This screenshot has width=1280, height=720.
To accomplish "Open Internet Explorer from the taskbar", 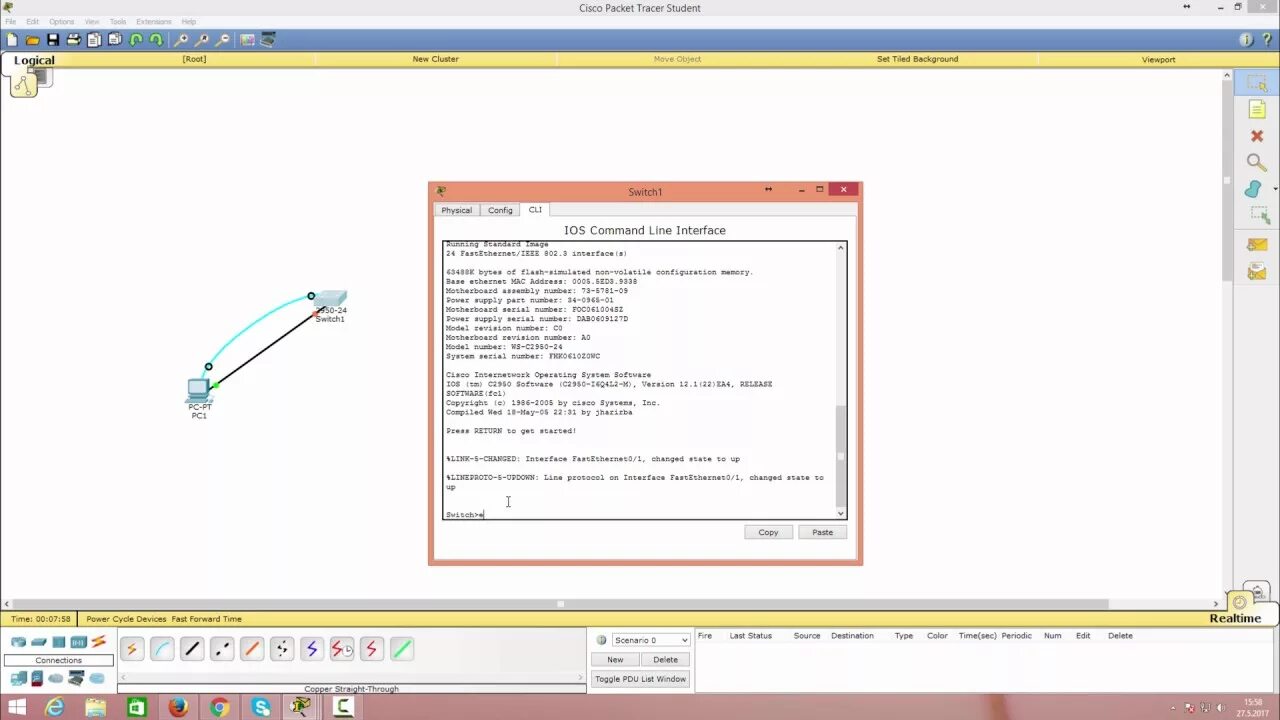I will (54, 707).
